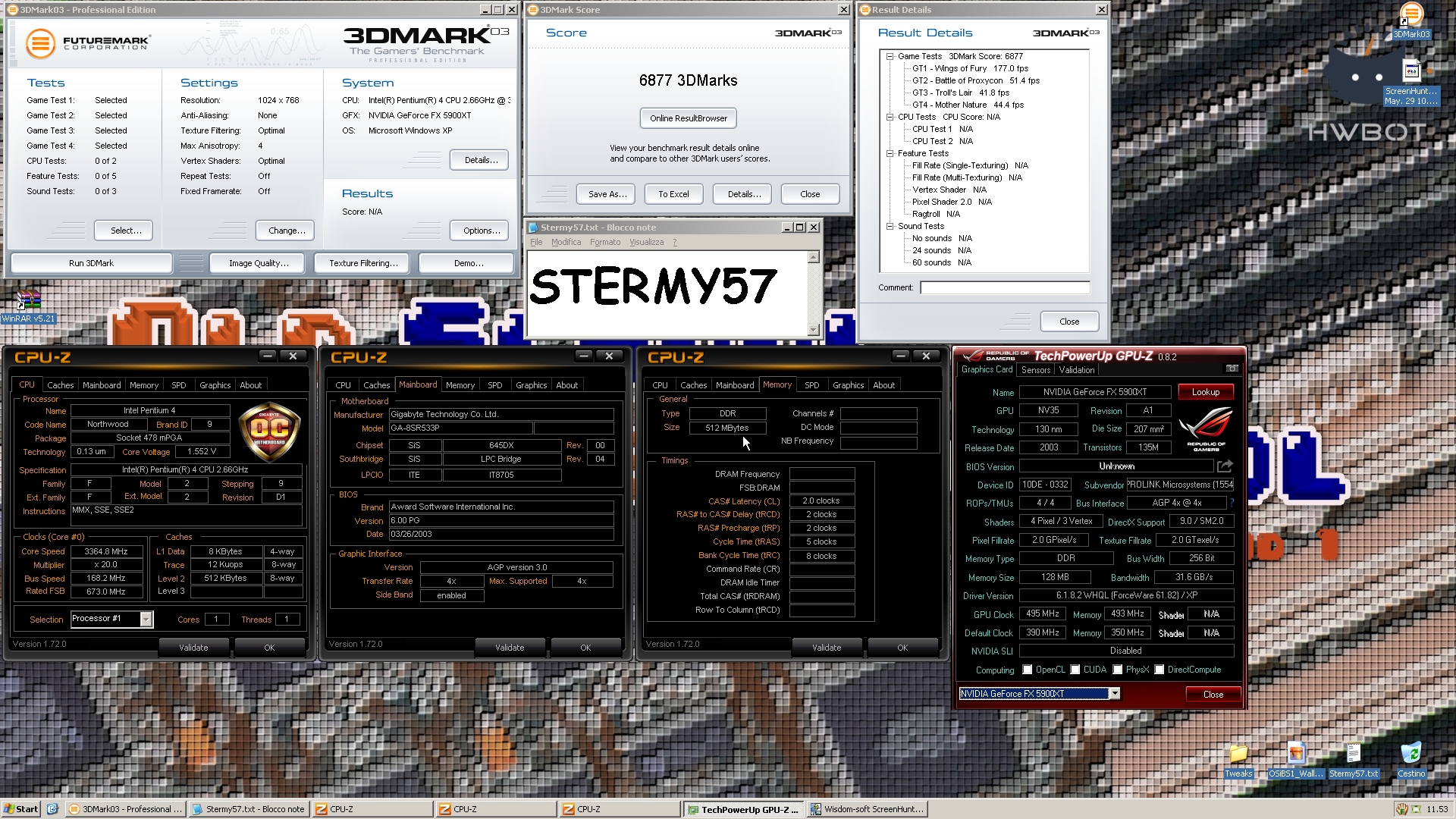
Task: Open Caches tab in first CPU-Z window
Action: [61, 385]
